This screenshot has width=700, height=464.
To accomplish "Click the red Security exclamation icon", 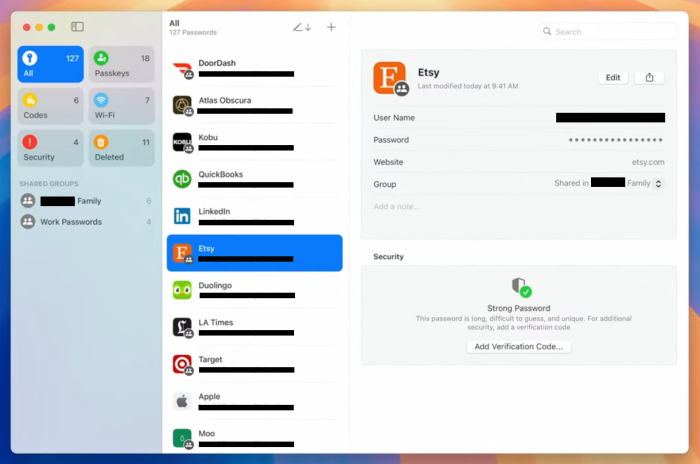I will coord(30,142).
